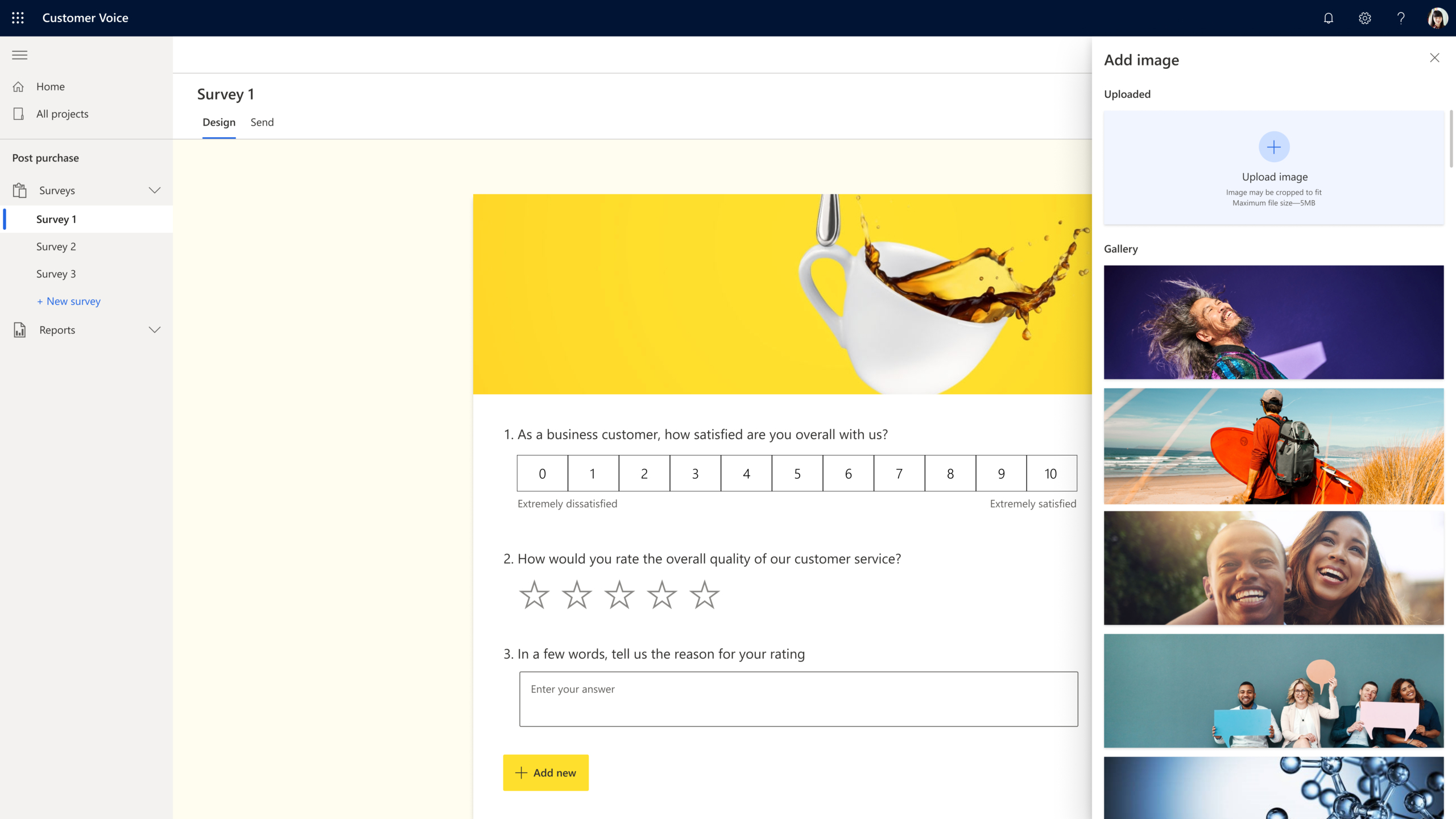
Task: Open the notifications bell
Action: pos(1329,18)
